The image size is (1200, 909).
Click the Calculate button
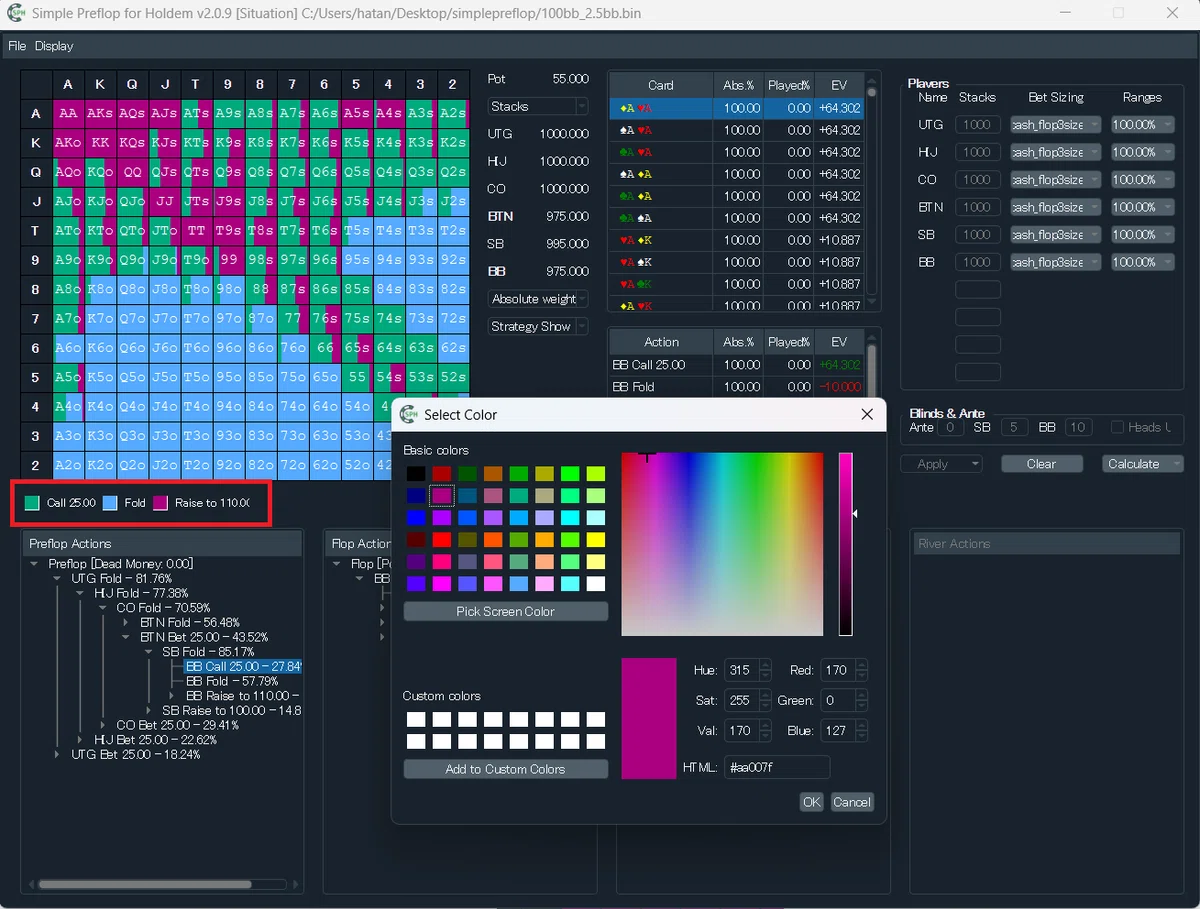click(1141, 464)
